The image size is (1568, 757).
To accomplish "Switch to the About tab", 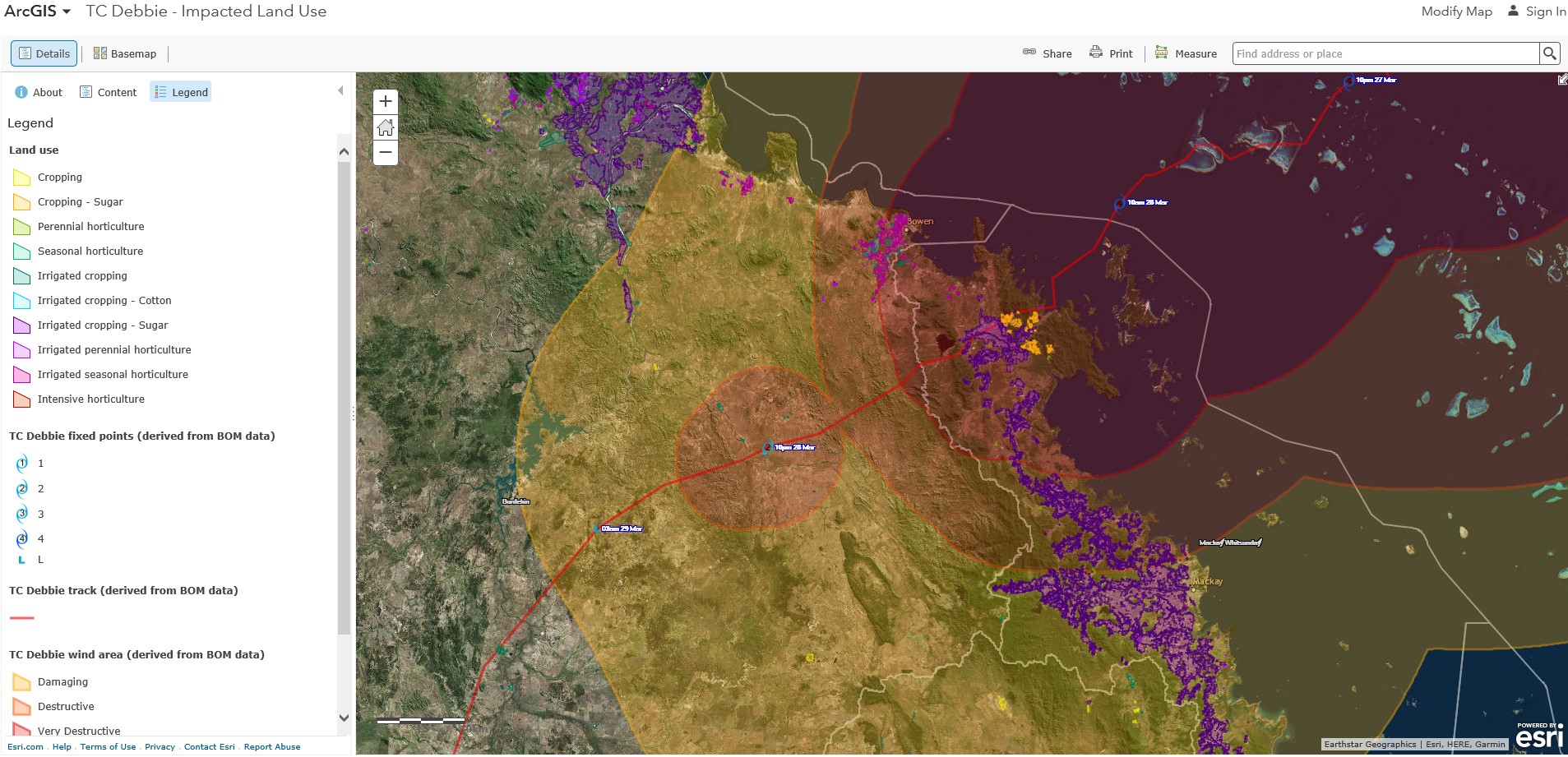I will (x=39, y=92).
